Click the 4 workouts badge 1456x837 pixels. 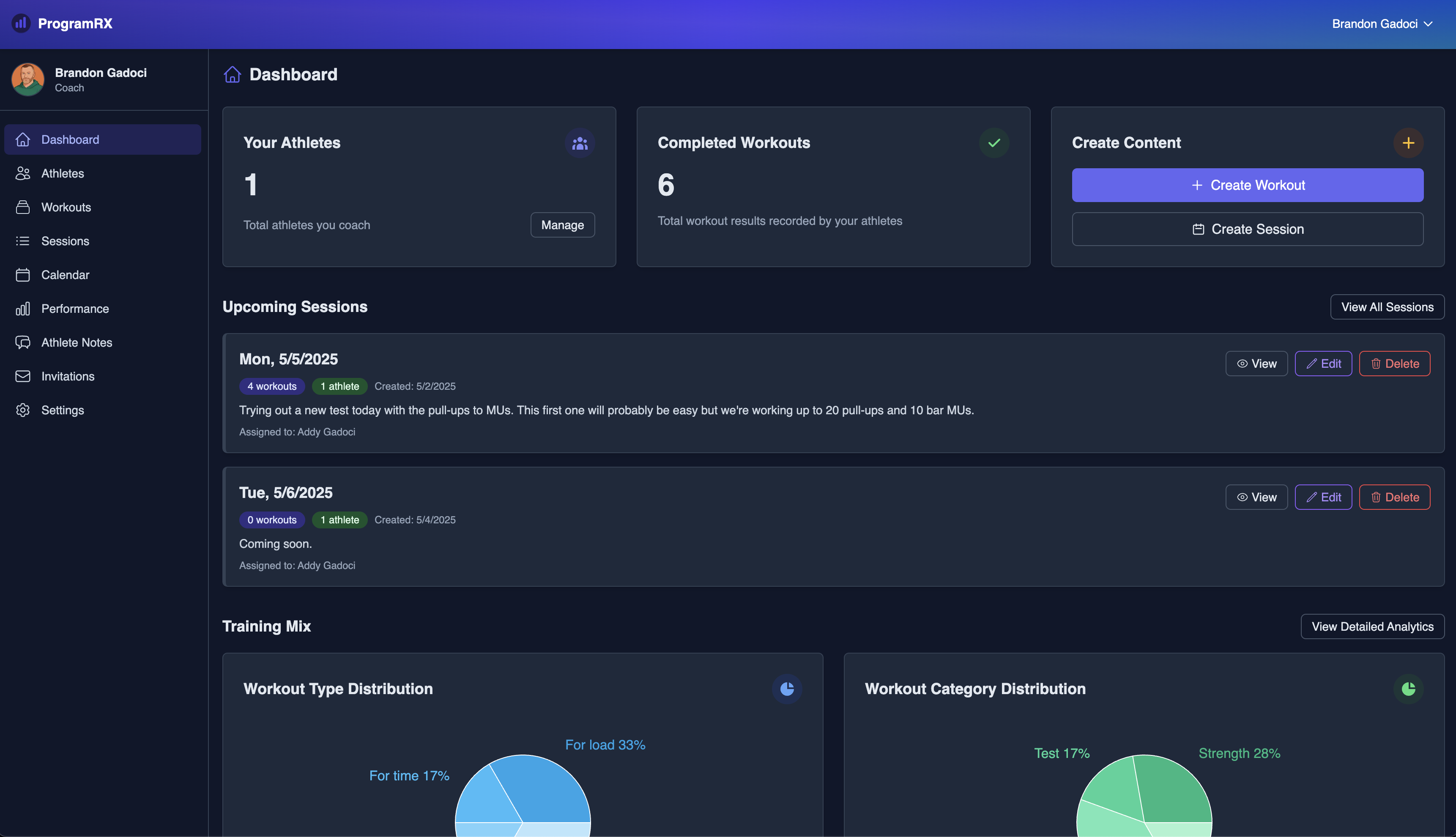[x=272, y=386]
